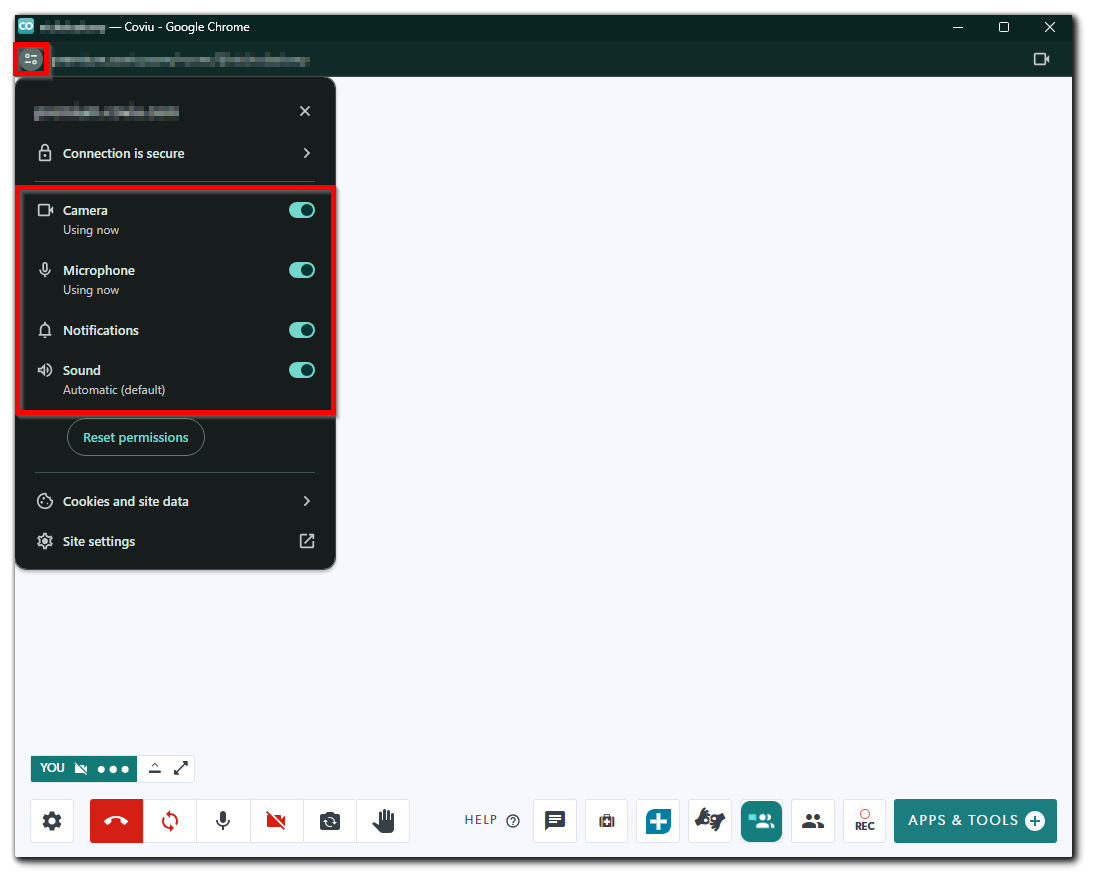Switch camera using the camera flip icon
Screen dimensions: 1099x884
point(330,821)
